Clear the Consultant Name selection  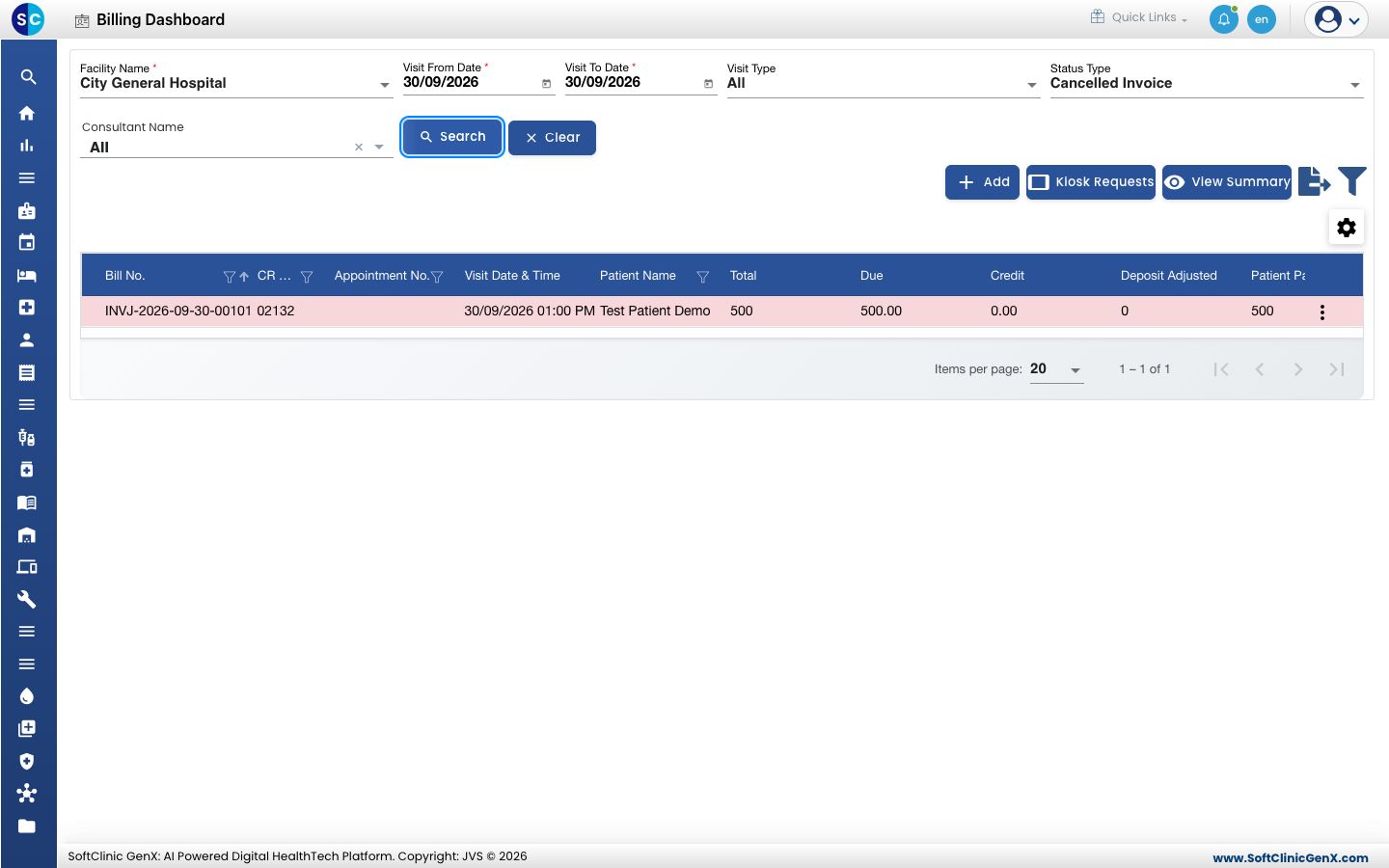(359, 148)
